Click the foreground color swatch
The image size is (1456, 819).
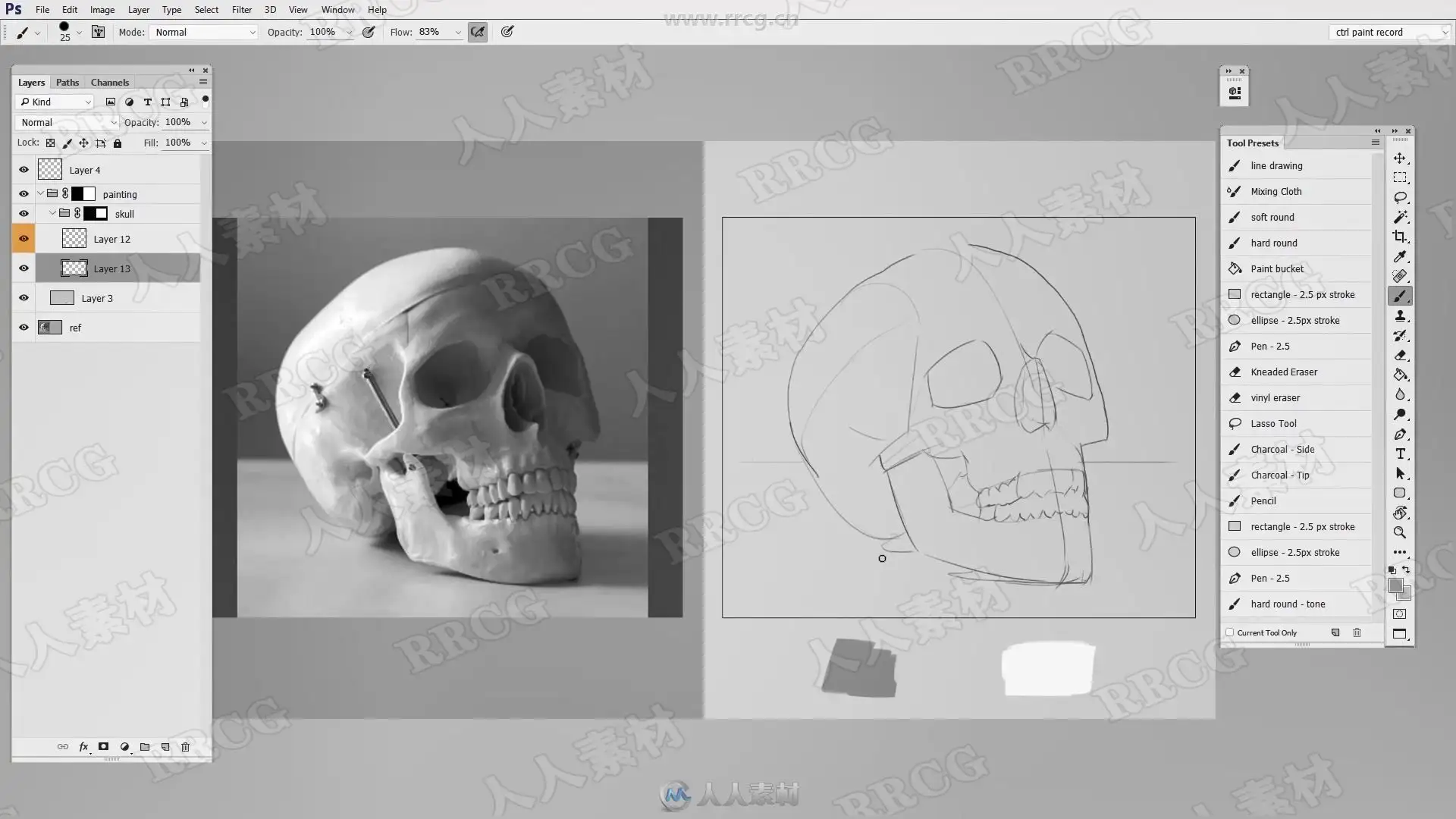pos(1395,585)
